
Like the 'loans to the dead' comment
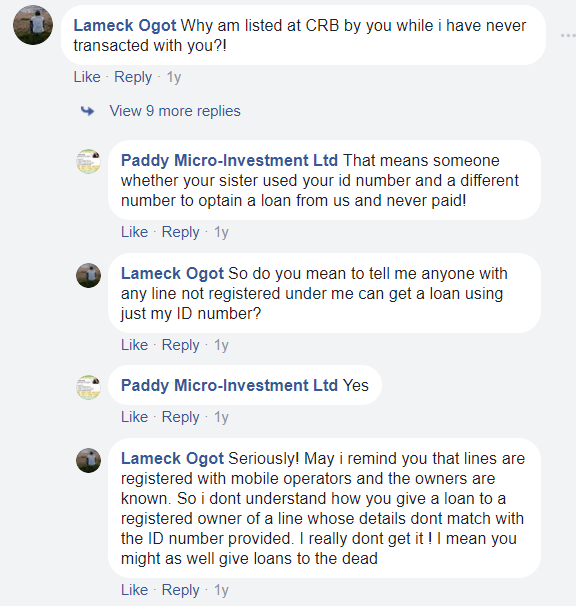coord(135,590)
